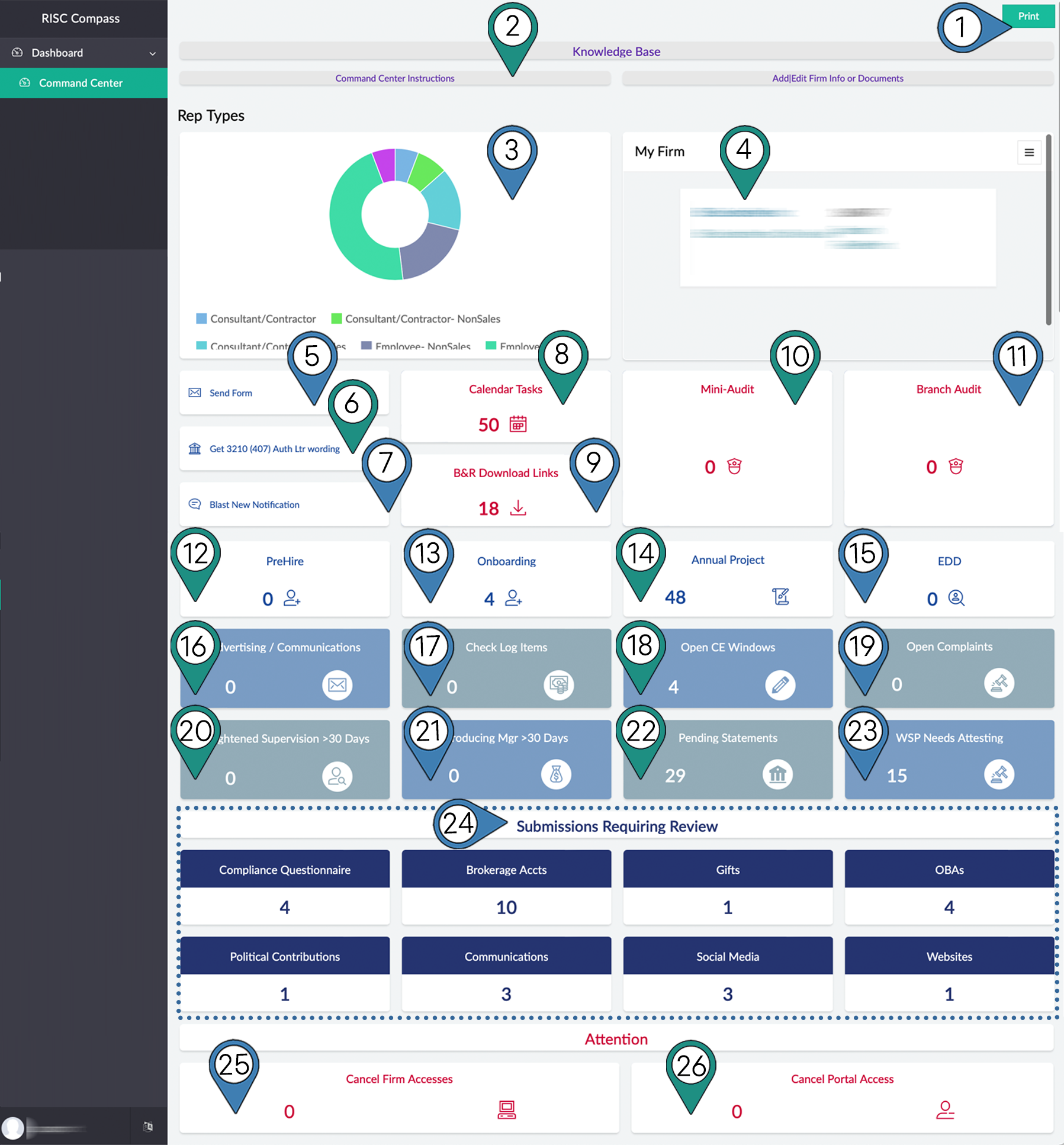Click the B&R Download Links download icon
The width and height of the screenshot is (1064, 1145).
518,507
